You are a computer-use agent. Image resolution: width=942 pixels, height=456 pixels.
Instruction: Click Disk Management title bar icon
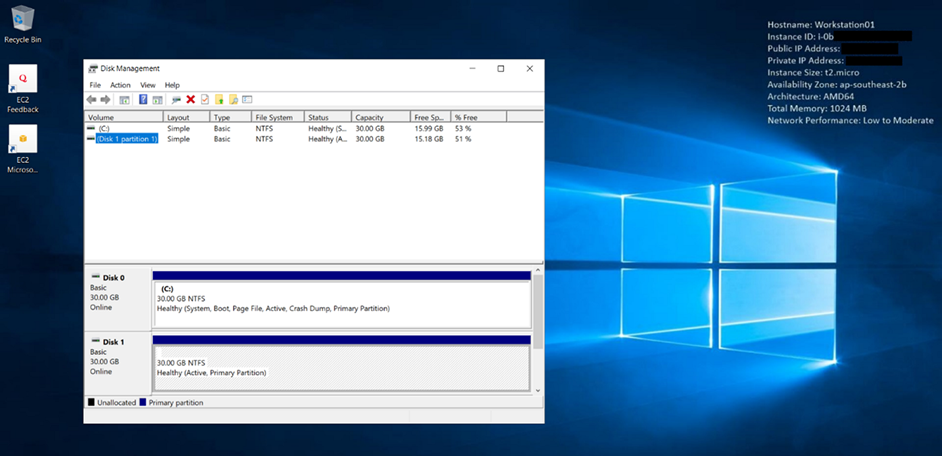pyautogui.click(x=93, y=68)
